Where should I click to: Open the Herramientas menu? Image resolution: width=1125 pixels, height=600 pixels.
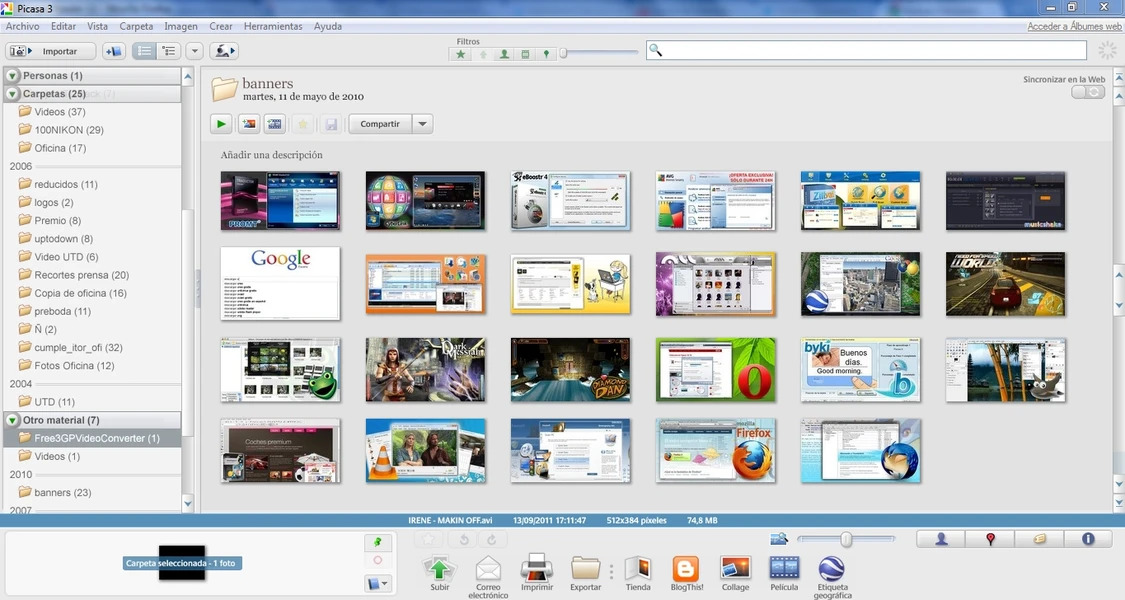(x=272, y=26)
